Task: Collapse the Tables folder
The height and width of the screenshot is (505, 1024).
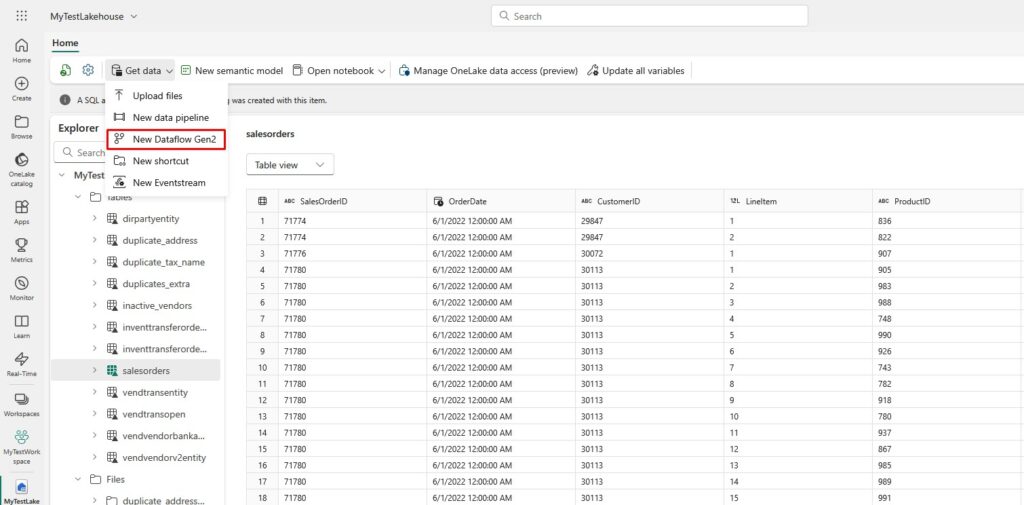Action: (x=78, y=197)
